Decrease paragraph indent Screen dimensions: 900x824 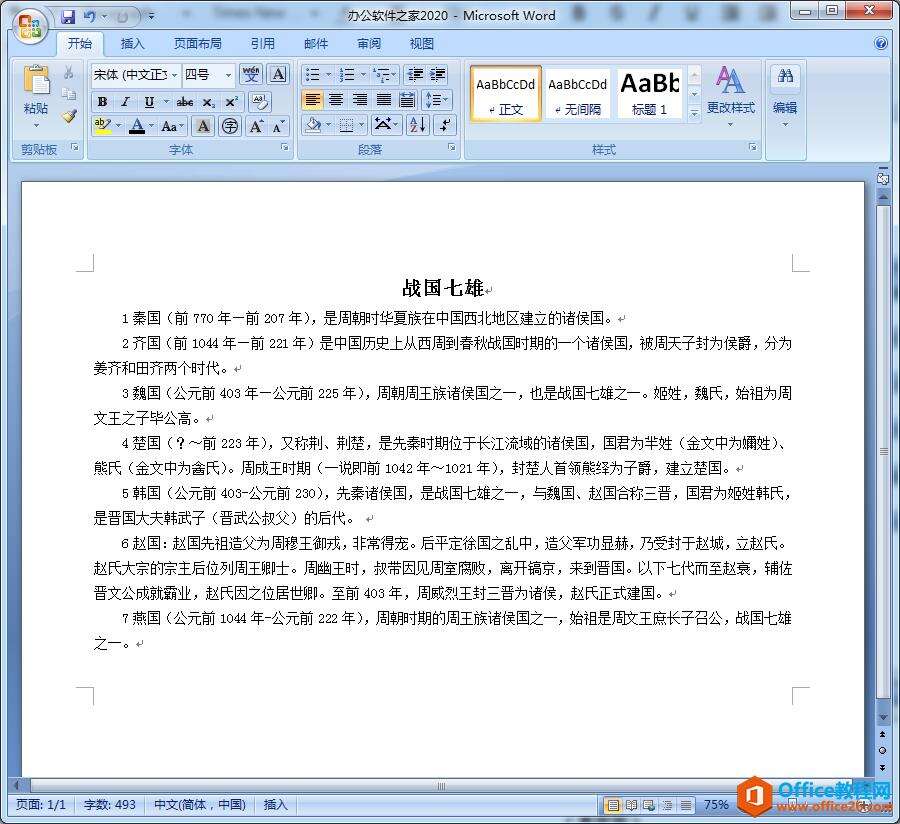tap(414, 75)
